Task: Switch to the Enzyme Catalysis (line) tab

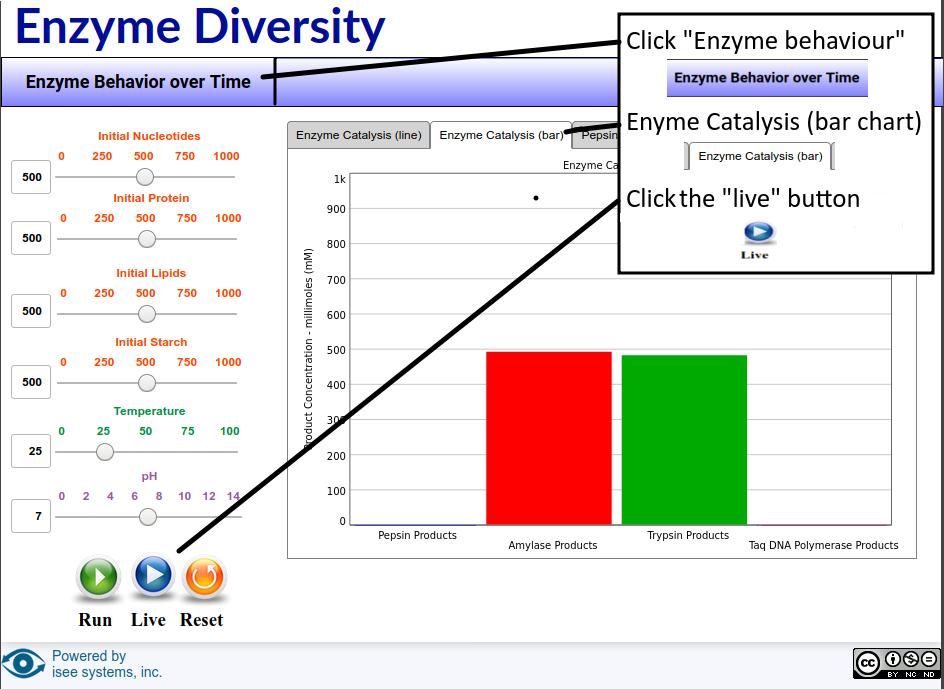Action: pos(358,135)
